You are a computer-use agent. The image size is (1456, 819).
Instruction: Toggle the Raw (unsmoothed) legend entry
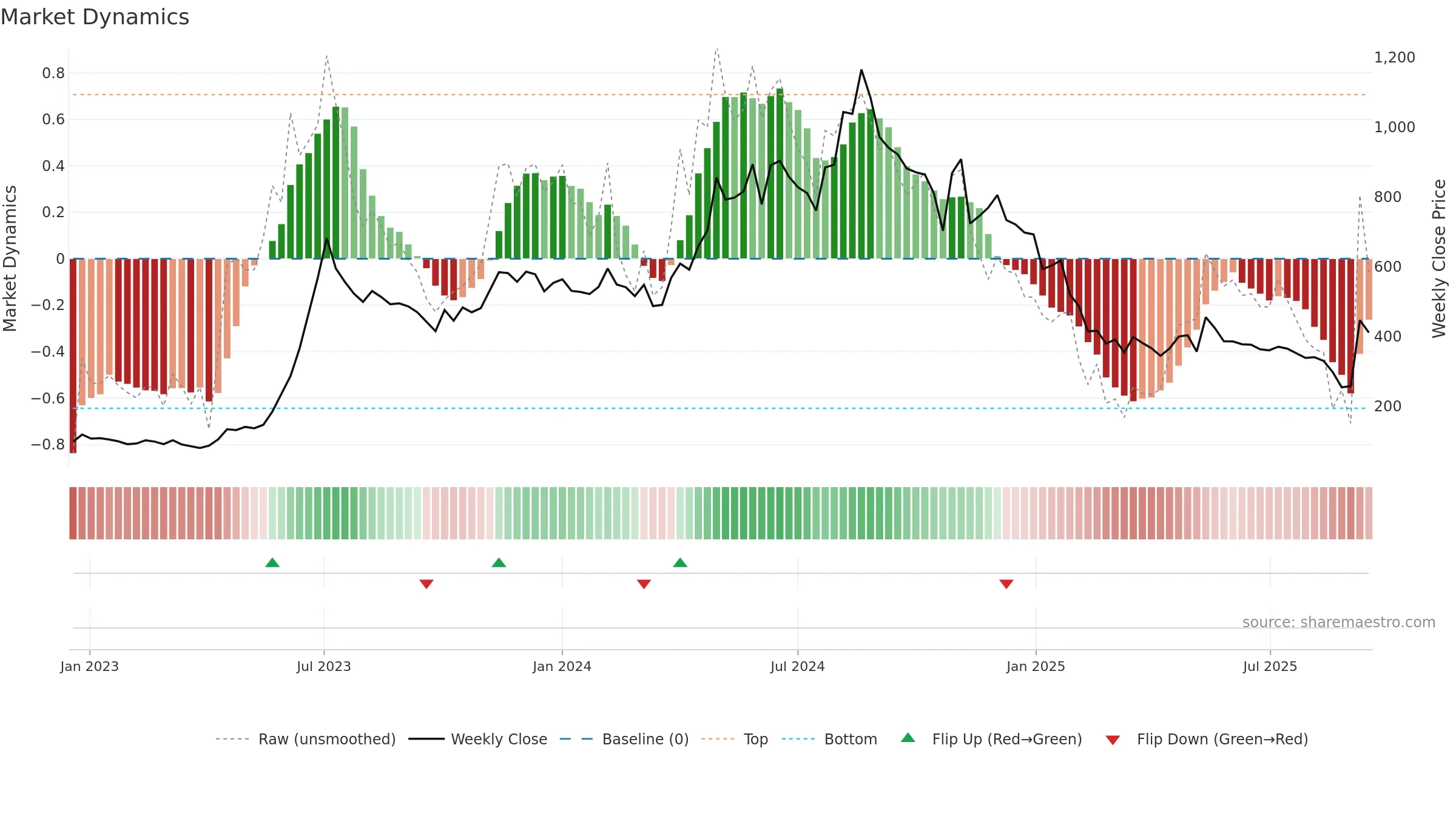[305, 739]
